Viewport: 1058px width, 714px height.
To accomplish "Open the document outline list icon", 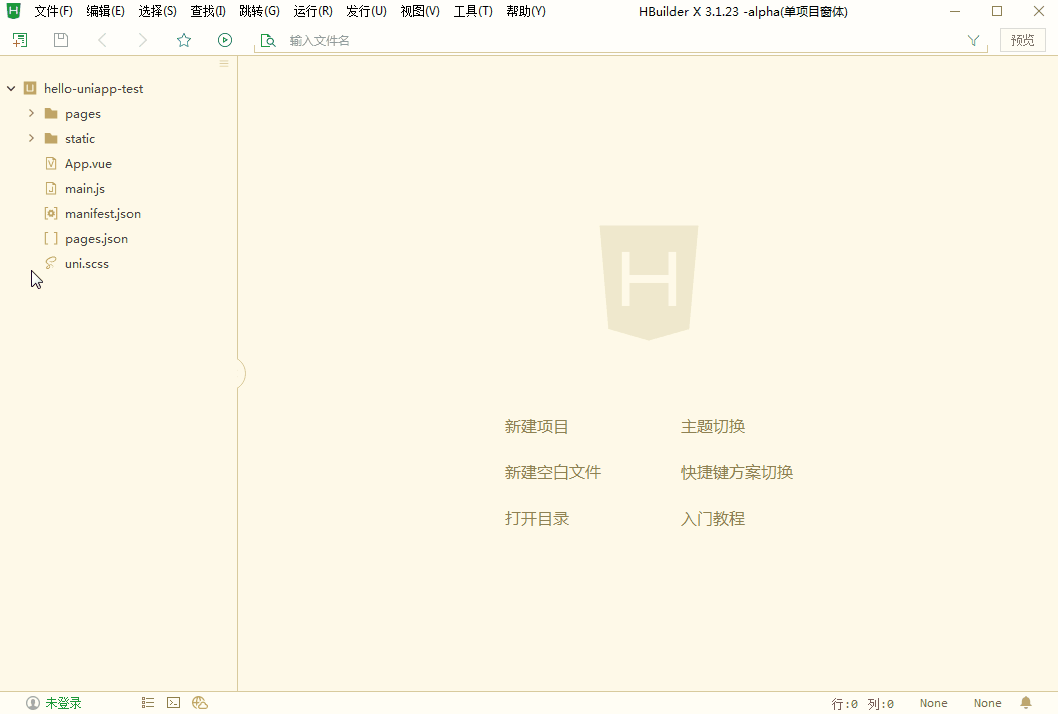I will (x=148, y=703).
